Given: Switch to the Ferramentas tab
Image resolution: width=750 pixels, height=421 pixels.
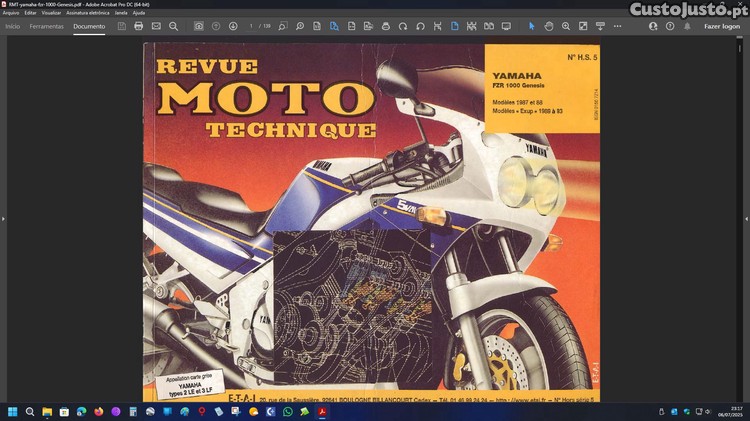Looking at the screenshot, I should (47, 26).
